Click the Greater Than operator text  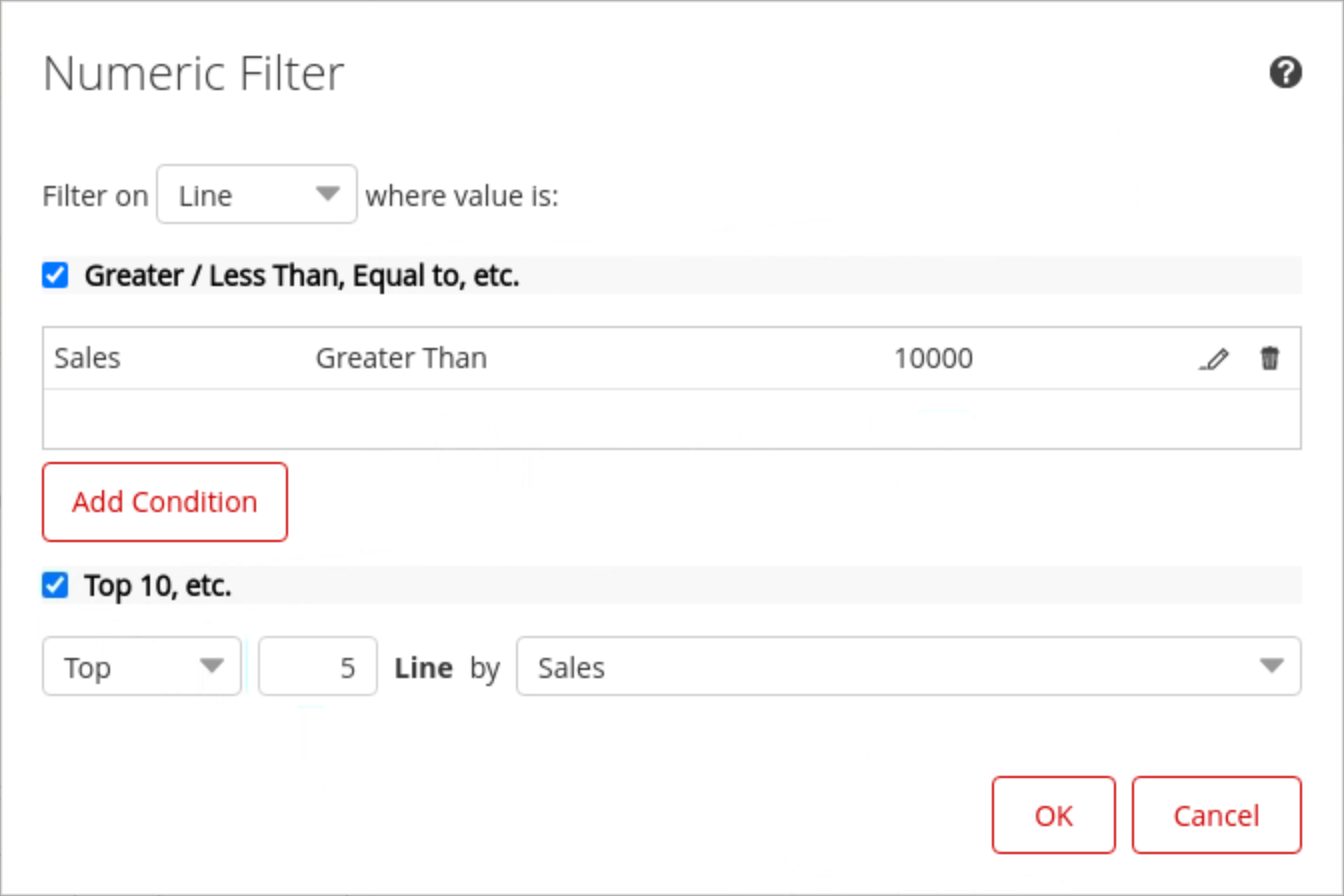[x=401, y=358]
